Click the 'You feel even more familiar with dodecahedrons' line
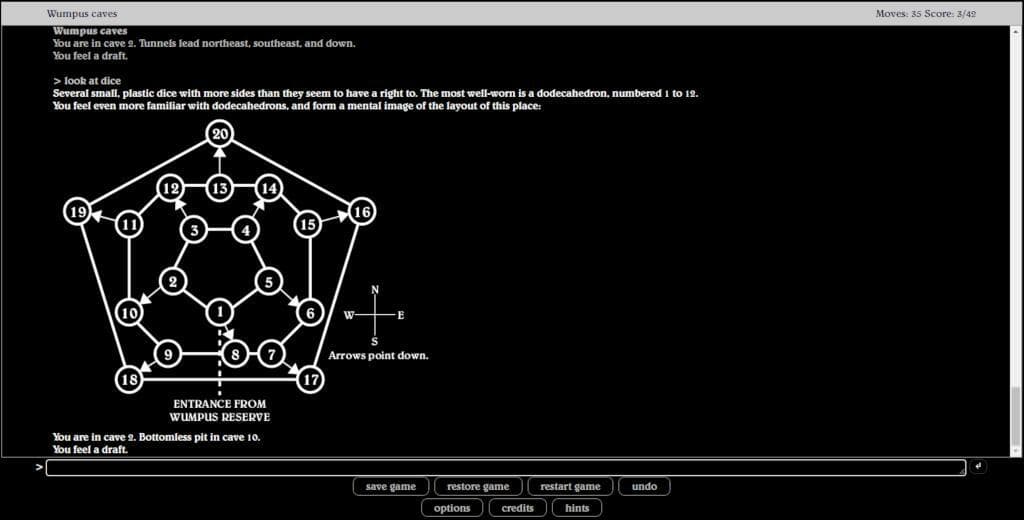This screenshot has height=520, width=1024. click(x=297, y=106)
